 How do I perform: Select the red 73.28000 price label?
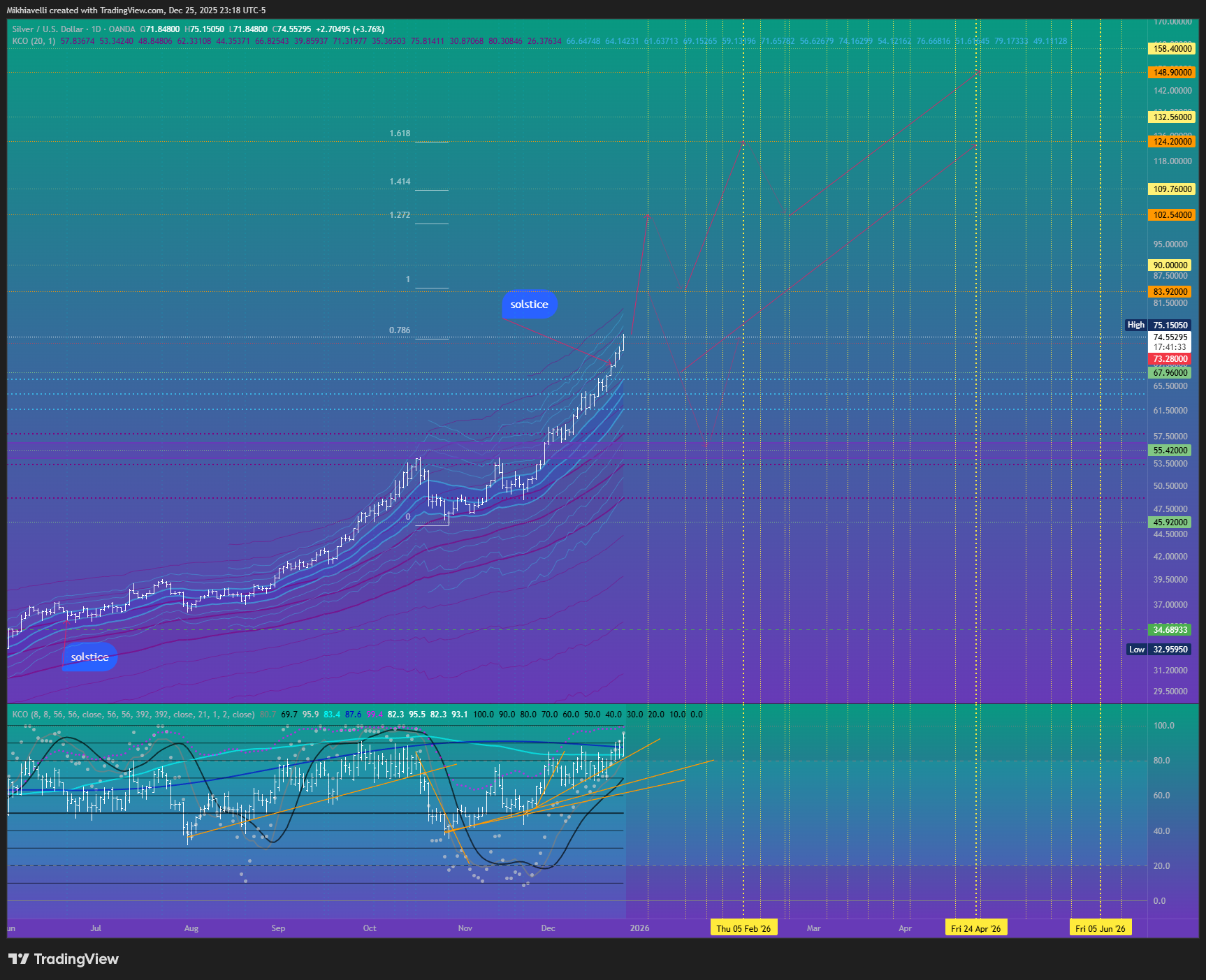tap(1170, 359)
